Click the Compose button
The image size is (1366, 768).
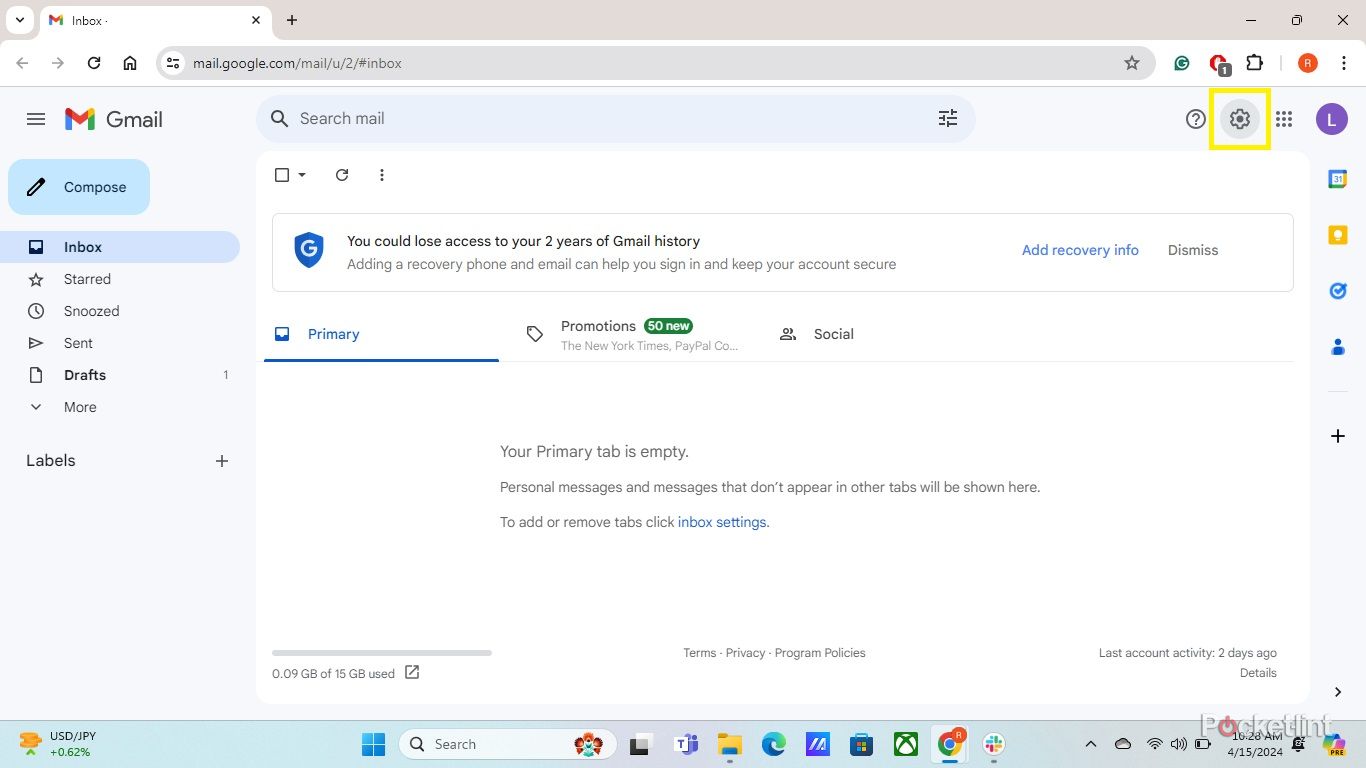pos(79,187)
